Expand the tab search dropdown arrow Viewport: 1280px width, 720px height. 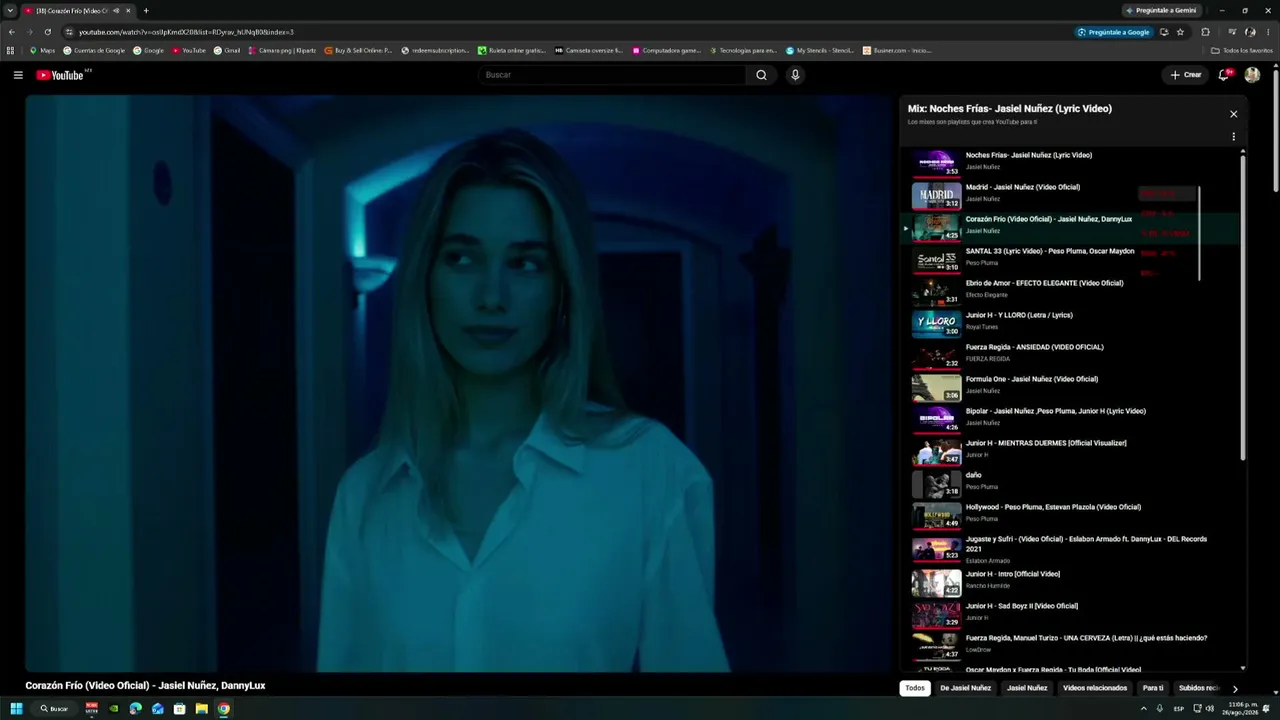10,11
